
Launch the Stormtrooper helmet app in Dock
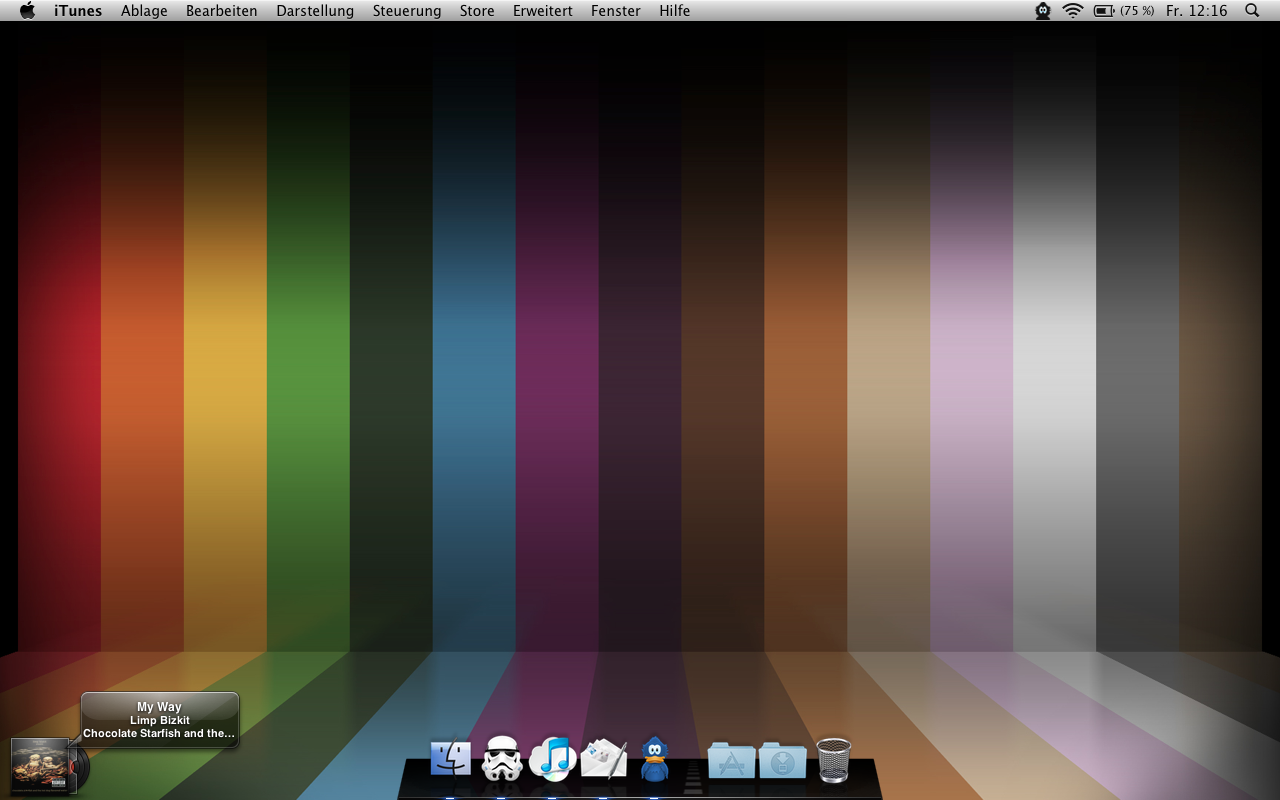click(502, 759)
